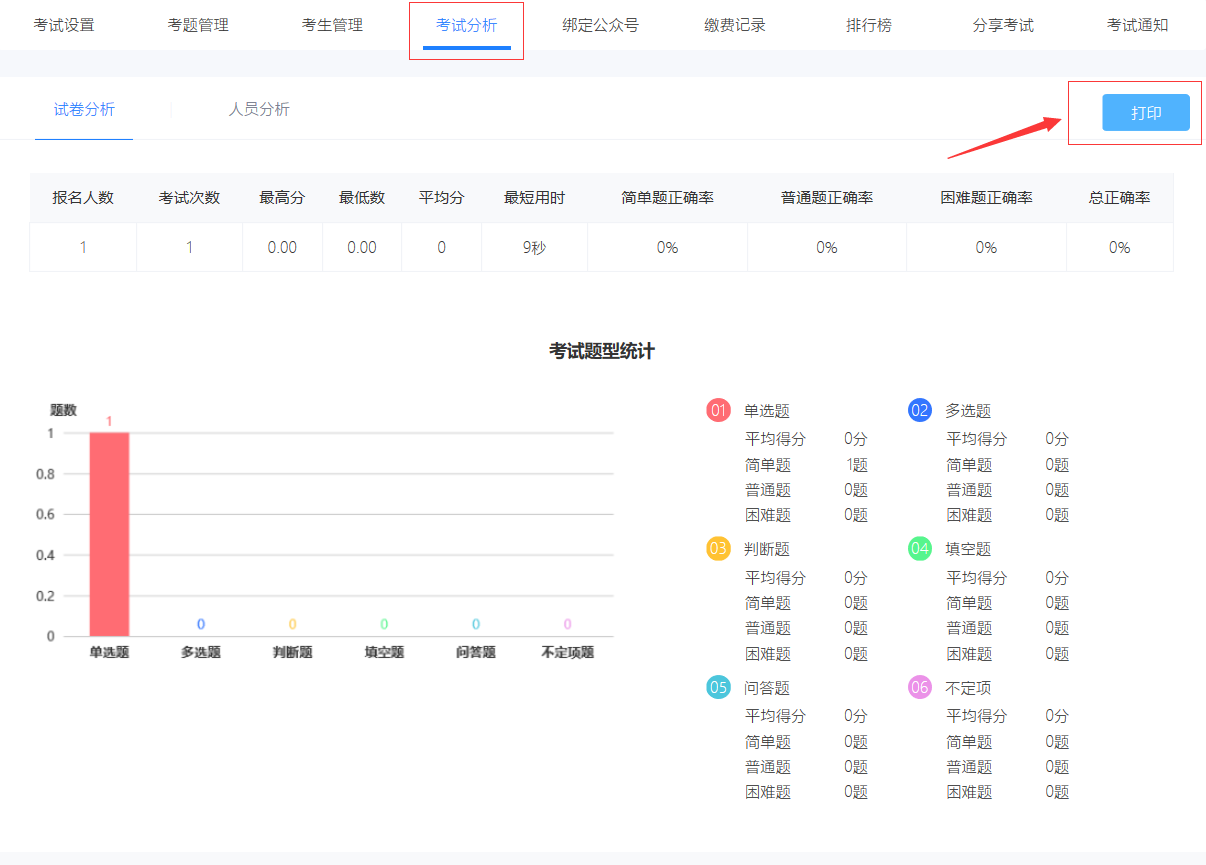Click the yellow 03 true-false badge
Image resolution: width=1206 pixels, height=865 pixels.
(718, 549)
